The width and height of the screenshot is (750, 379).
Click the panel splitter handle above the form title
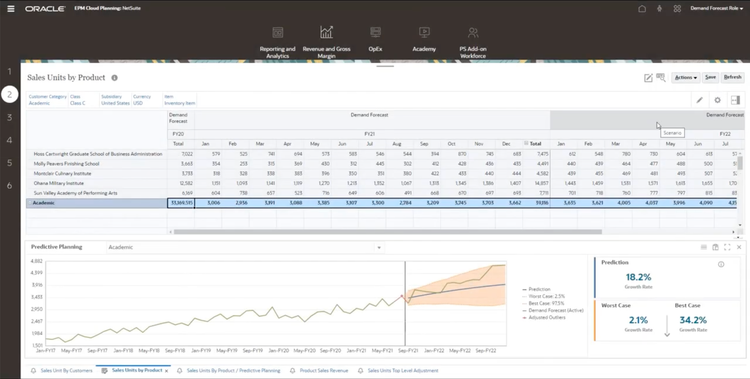(385, 66)
